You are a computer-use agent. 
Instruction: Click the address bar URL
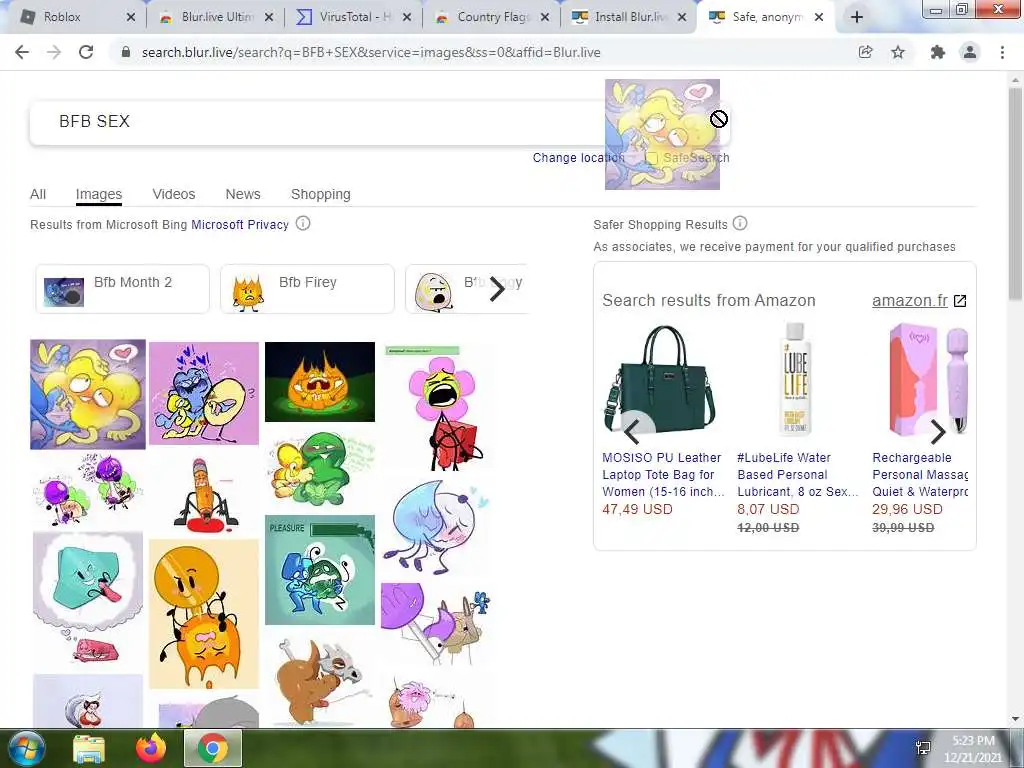pyautogui.click(x=371, y=52)
